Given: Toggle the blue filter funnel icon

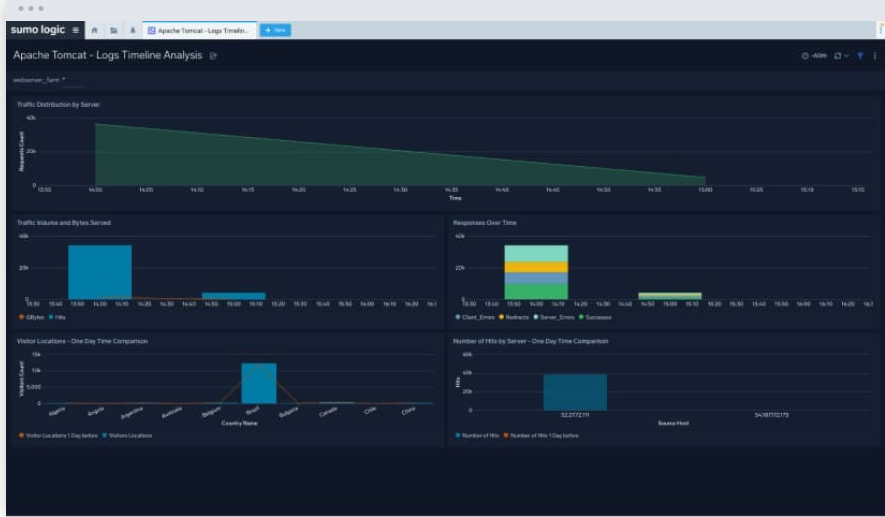Looking at the screenshot, I should click(x=860, y=56).
